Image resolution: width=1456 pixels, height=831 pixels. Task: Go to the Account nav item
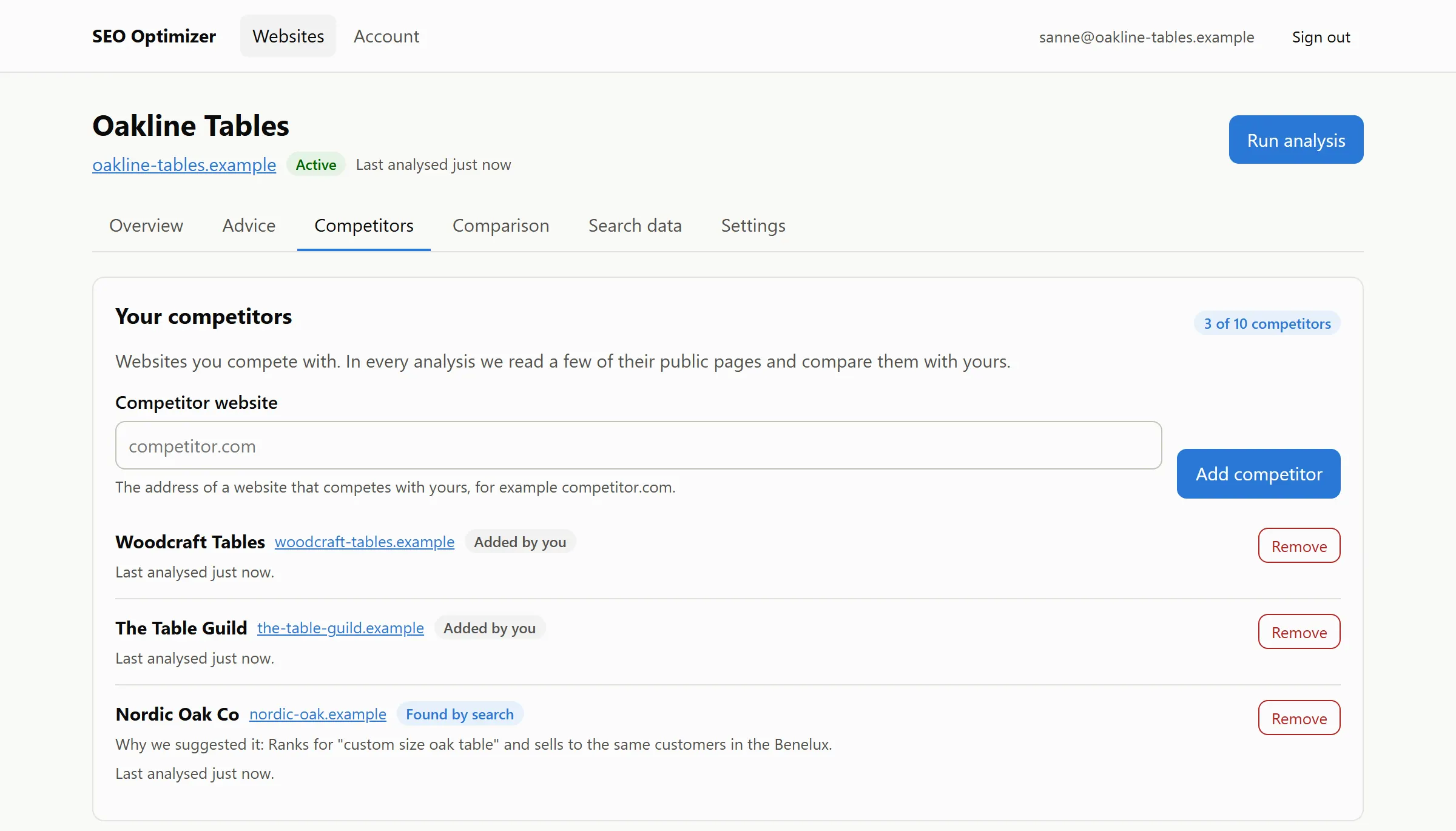386,36
